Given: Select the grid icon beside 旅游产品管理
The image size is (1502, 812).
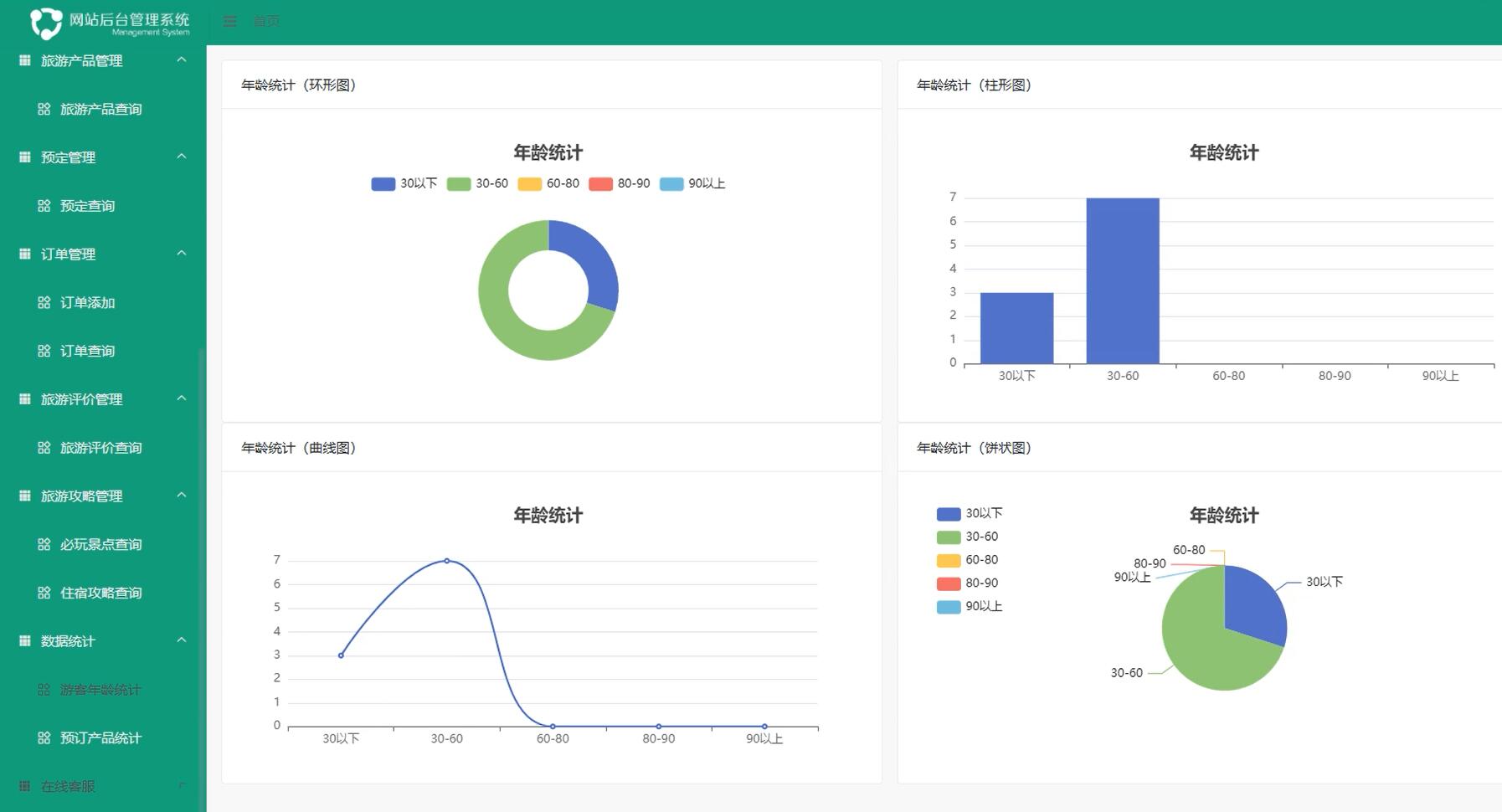Looking at the screenshot, I should click(x=23, y=59).
